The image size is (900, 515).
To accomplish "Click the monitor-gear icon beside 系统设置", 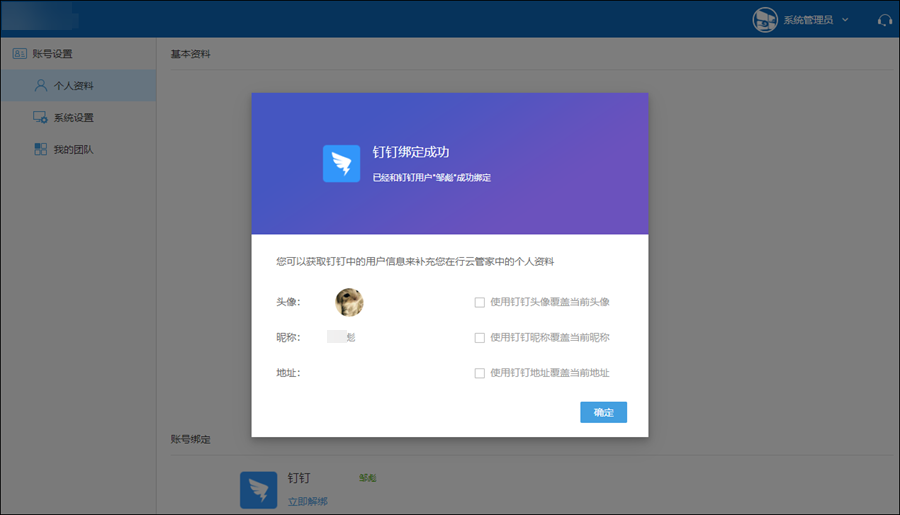I will coord(40,117).
